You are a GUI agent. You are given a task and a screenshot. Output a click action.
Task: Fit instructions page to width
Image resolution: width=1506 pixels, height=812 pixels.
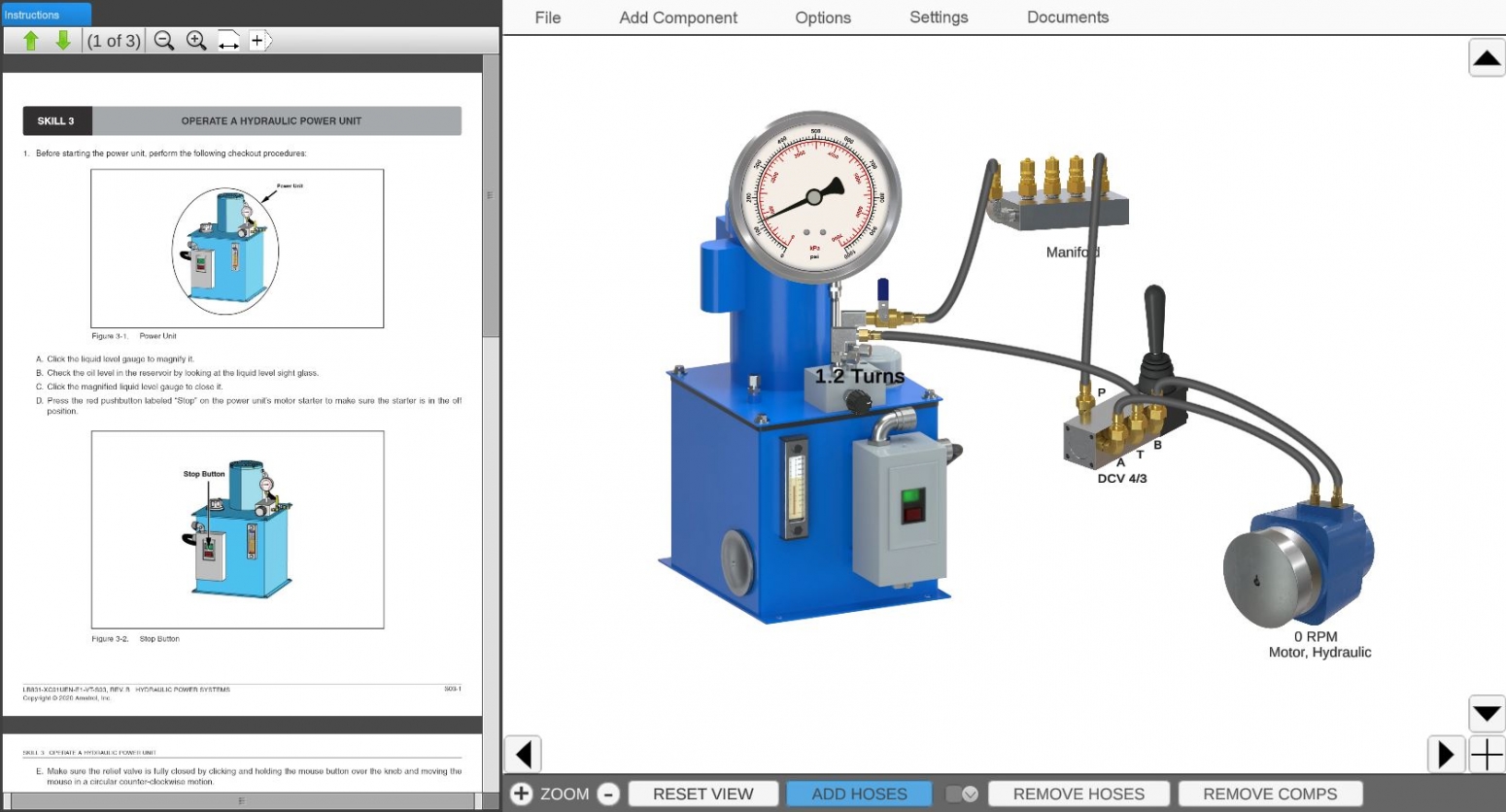pyautogui.click(x=228, y=41)
